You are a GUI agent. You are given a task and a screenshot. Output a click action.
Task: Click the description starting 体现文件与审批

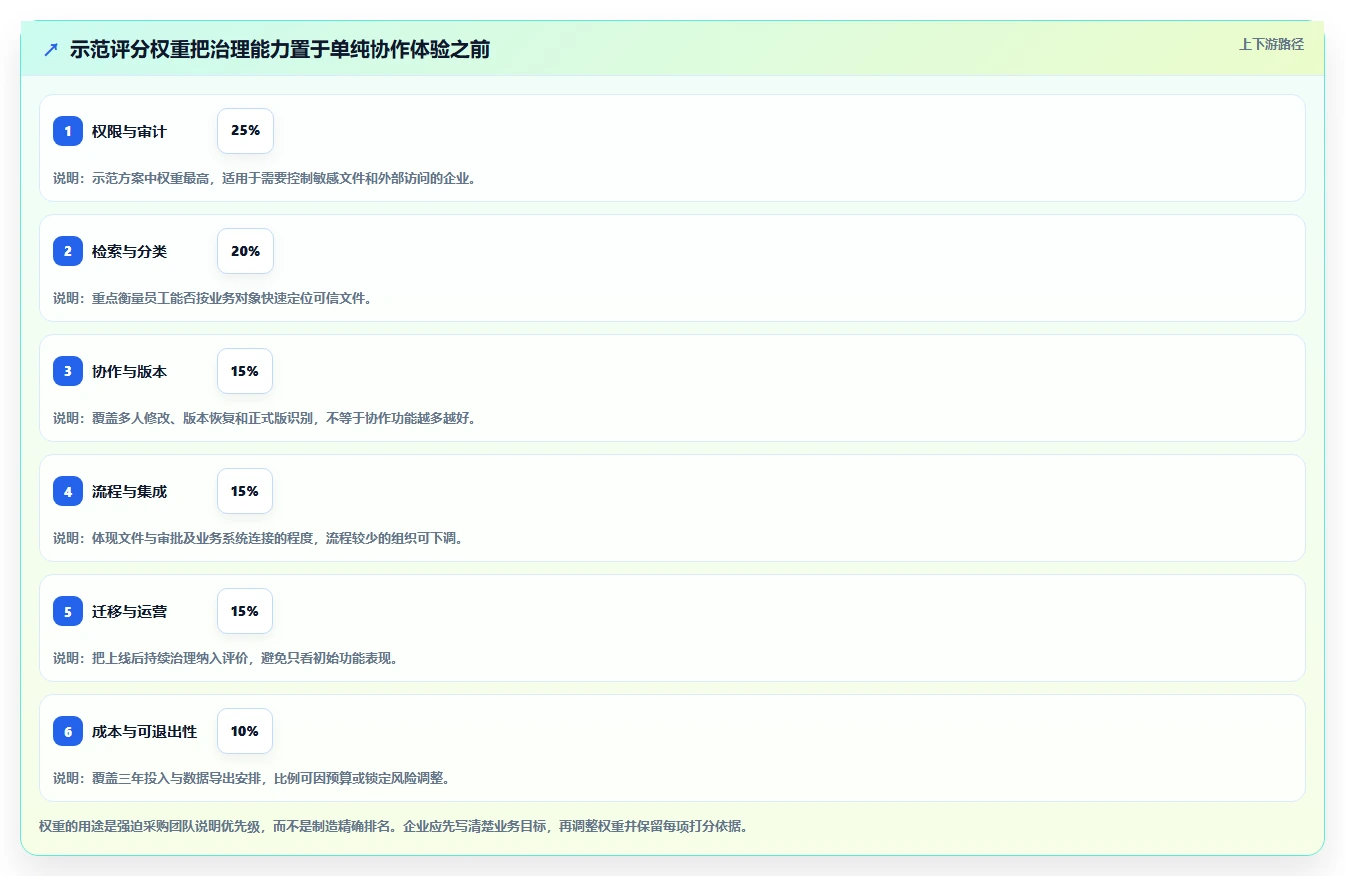[x=259, y=538]
